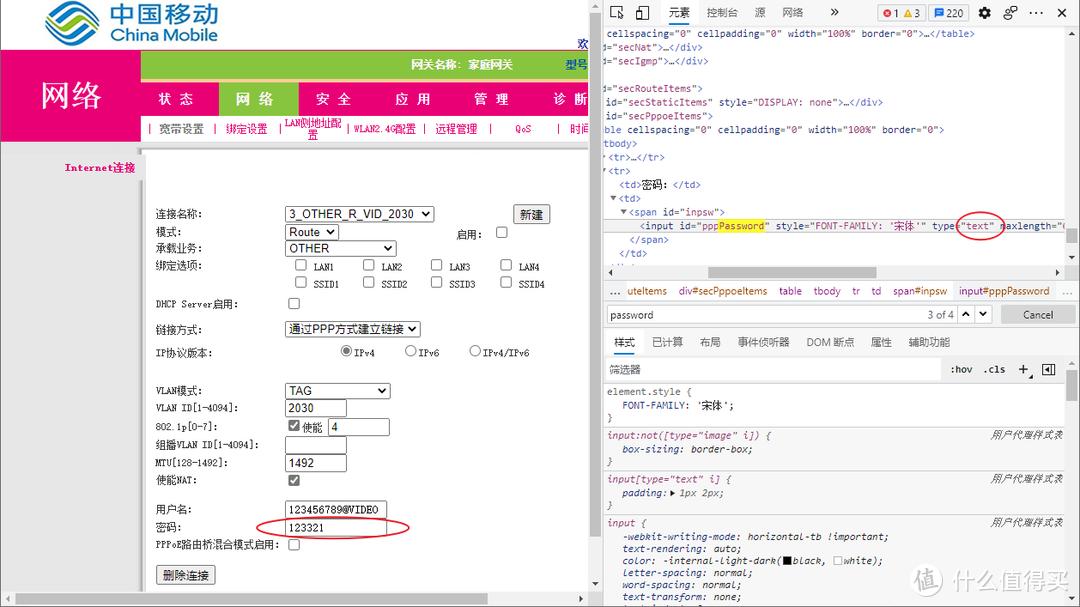Viewport: 1080px width, 607px height.
Task: Select the inspect element tool in DevTools
Action: click(618, 13)
